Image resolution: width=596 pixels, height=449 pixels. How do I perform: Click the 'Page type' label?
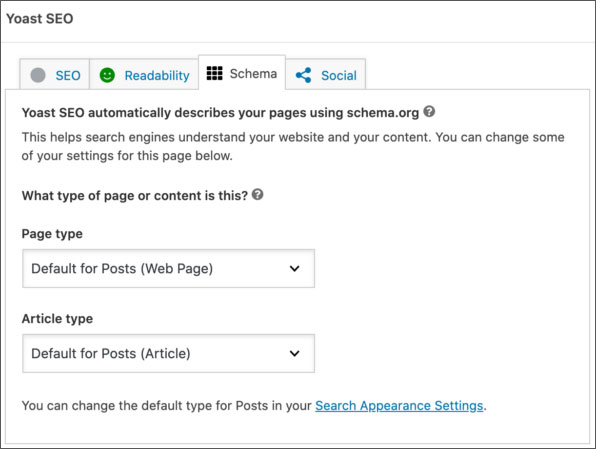point(52,233)
